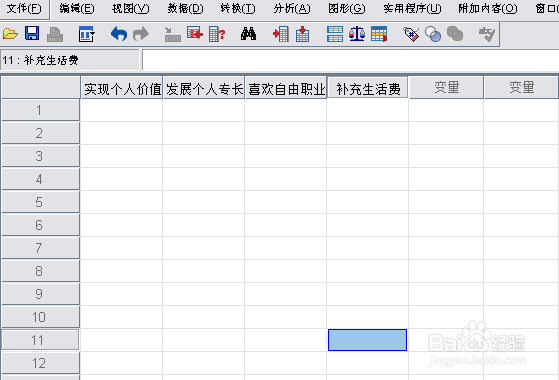
Task: Select row header 3
Action: pos(40,156)
